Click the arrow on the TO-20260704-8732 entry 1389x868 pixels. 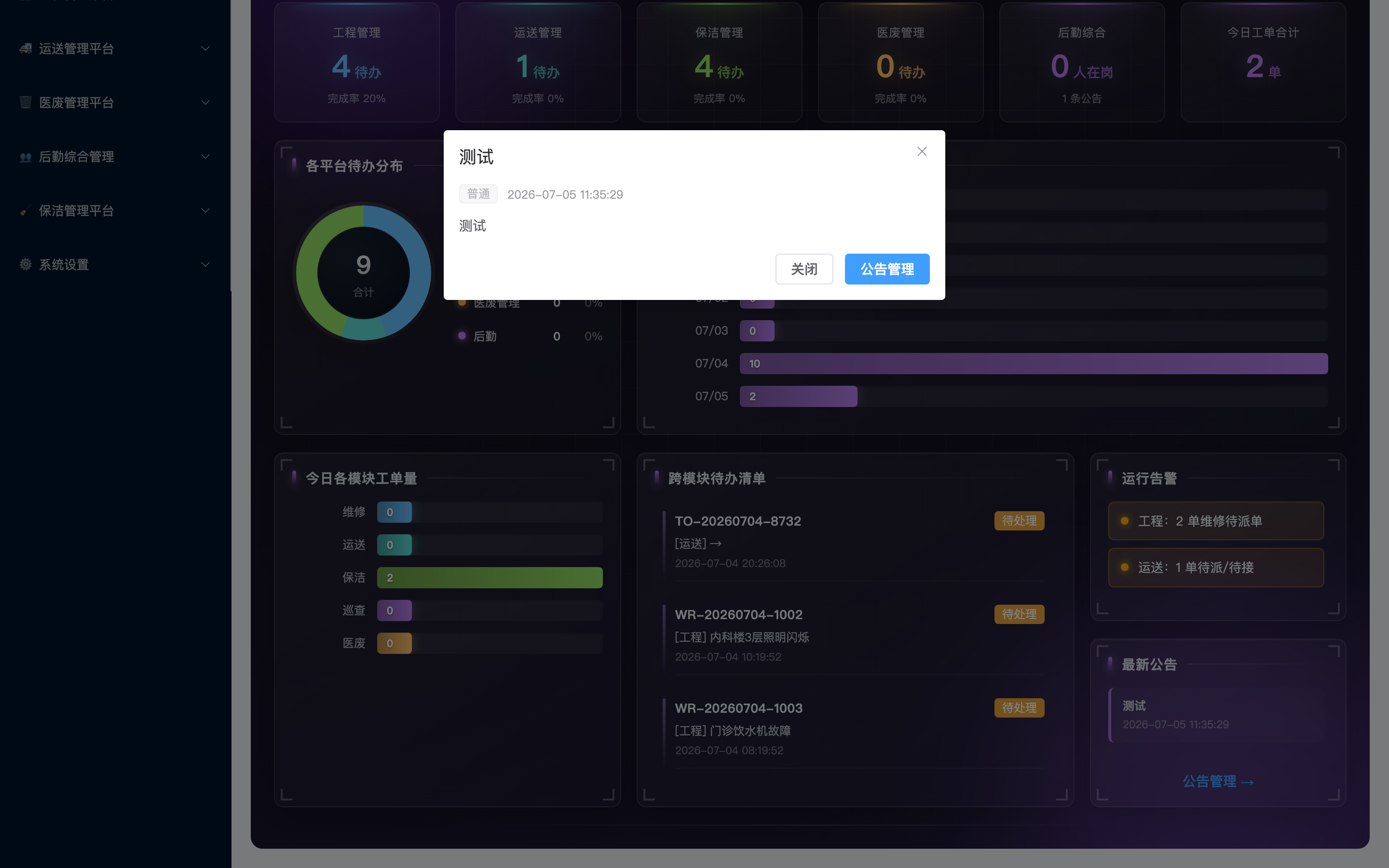(716, 543)
